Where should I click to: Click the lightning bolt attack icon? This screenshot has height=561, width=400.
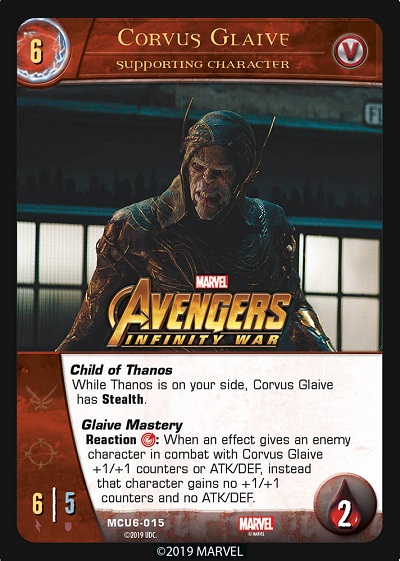38,526
